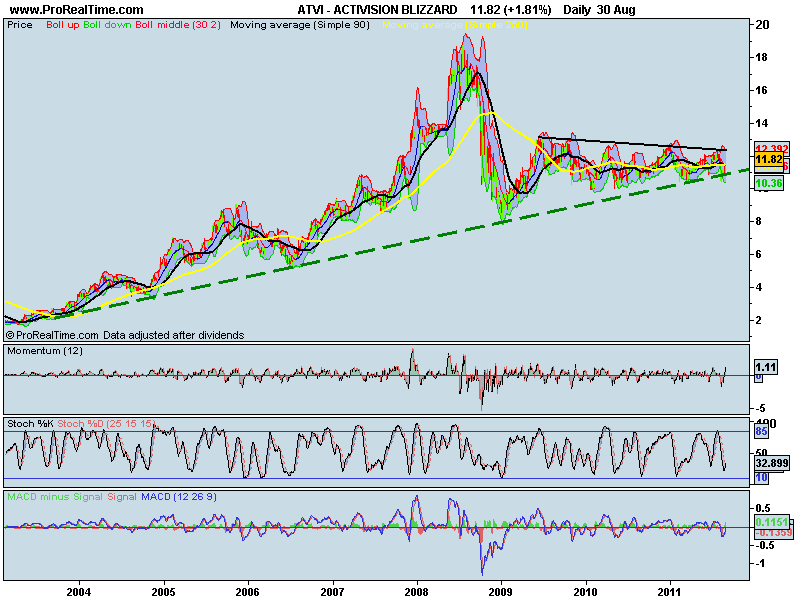The image size is (800, 600).
Task: Select the red Boll up legend entry
Action: (x=63, y=24)
